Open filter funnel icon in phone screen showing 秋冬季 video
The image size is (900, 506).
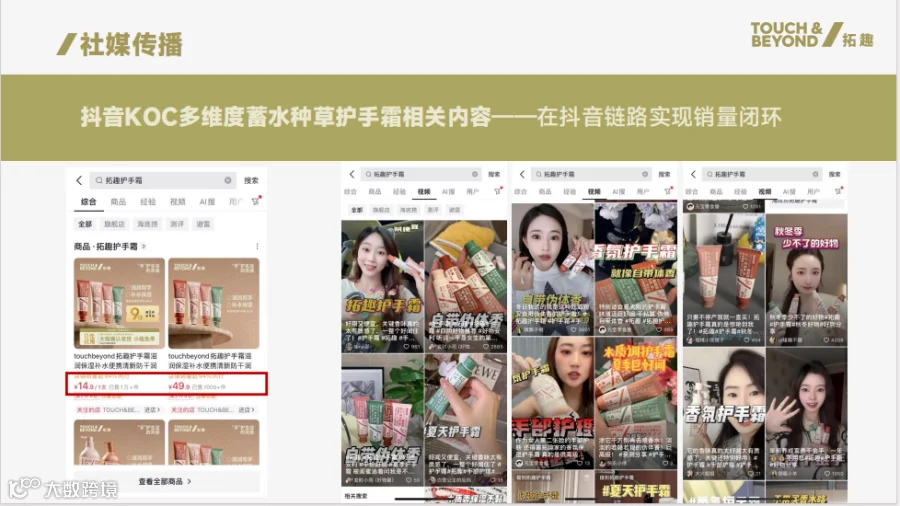(839, 191)
